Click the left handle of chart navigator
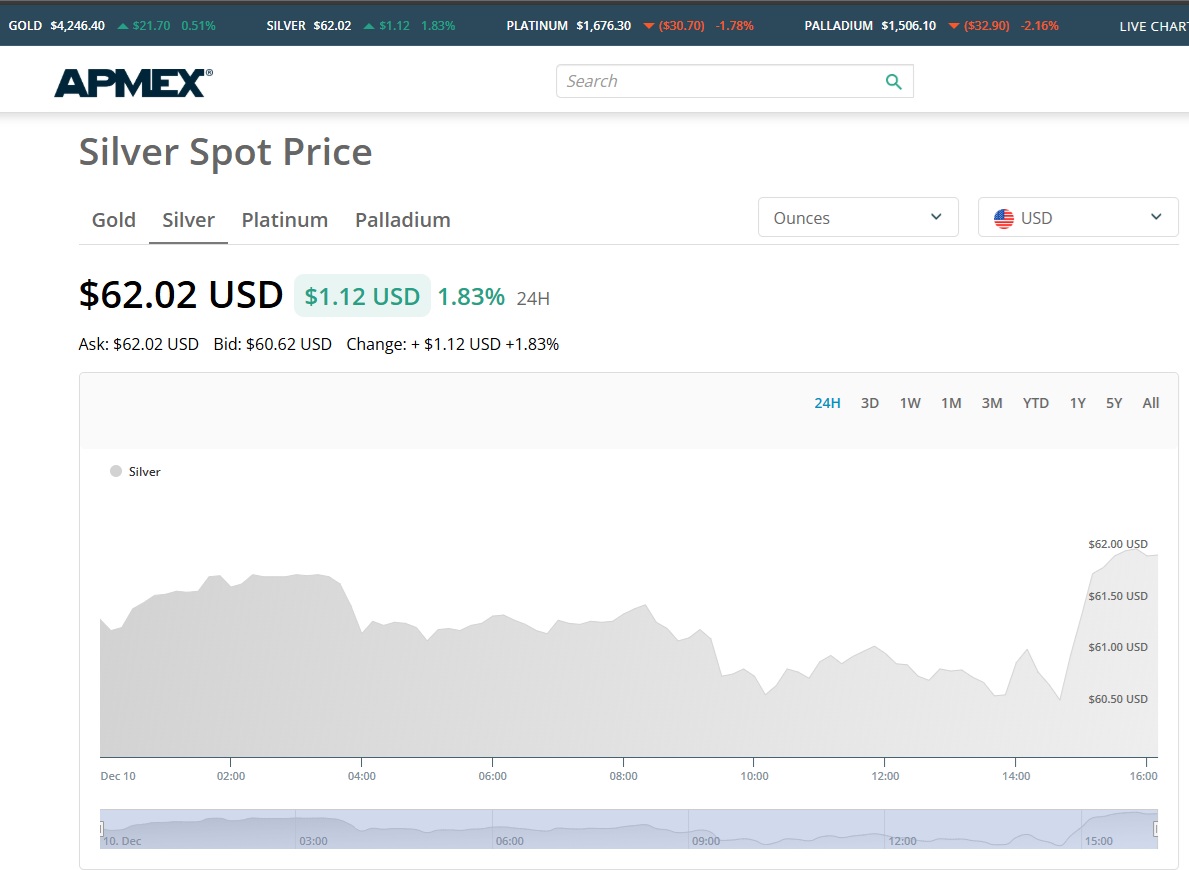Image resolution: width=1189 pixels, height=870 pixels. point(101,829)
